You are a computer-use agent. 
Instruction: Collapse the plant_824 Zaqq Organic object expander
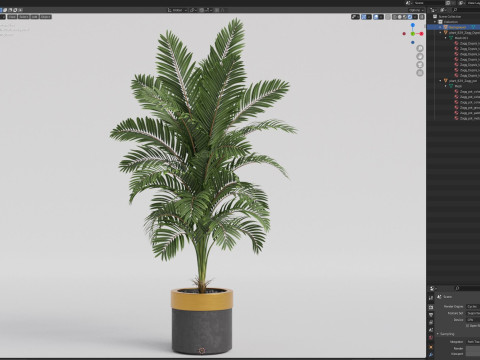[440, 33]
